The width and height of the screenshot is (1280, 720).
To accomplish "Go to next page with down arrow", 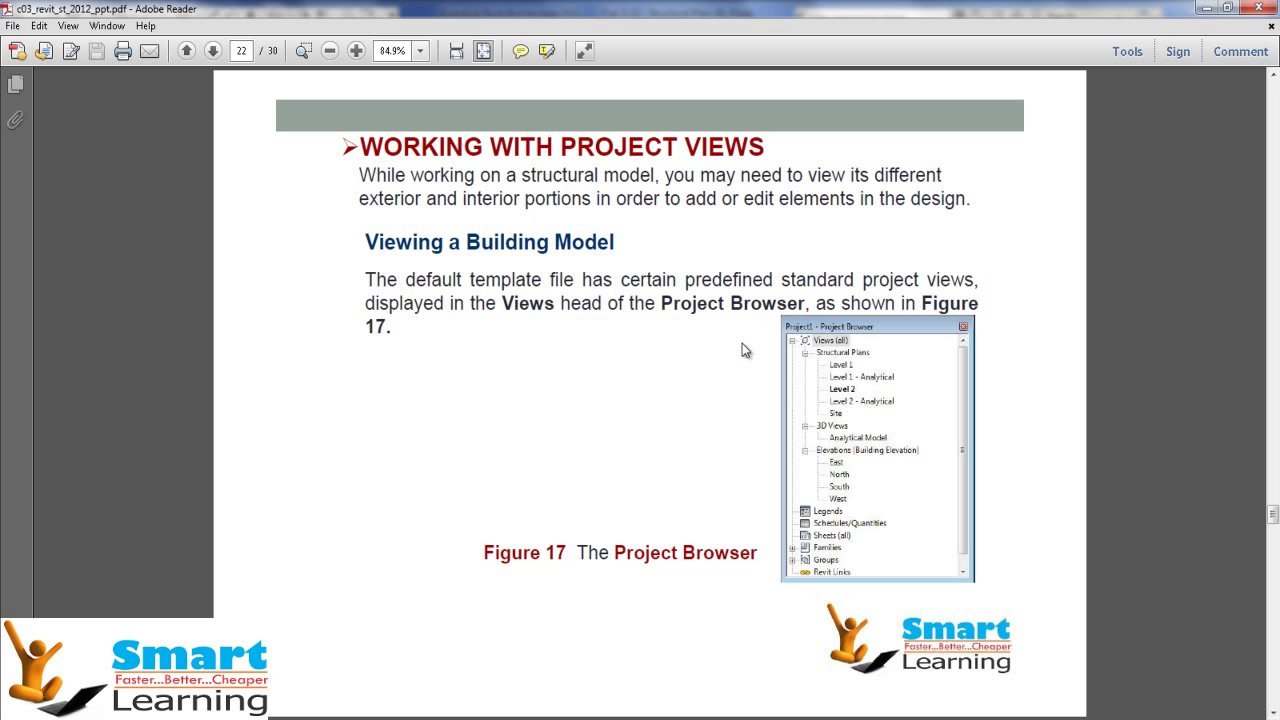I will [x=213, y=51].
